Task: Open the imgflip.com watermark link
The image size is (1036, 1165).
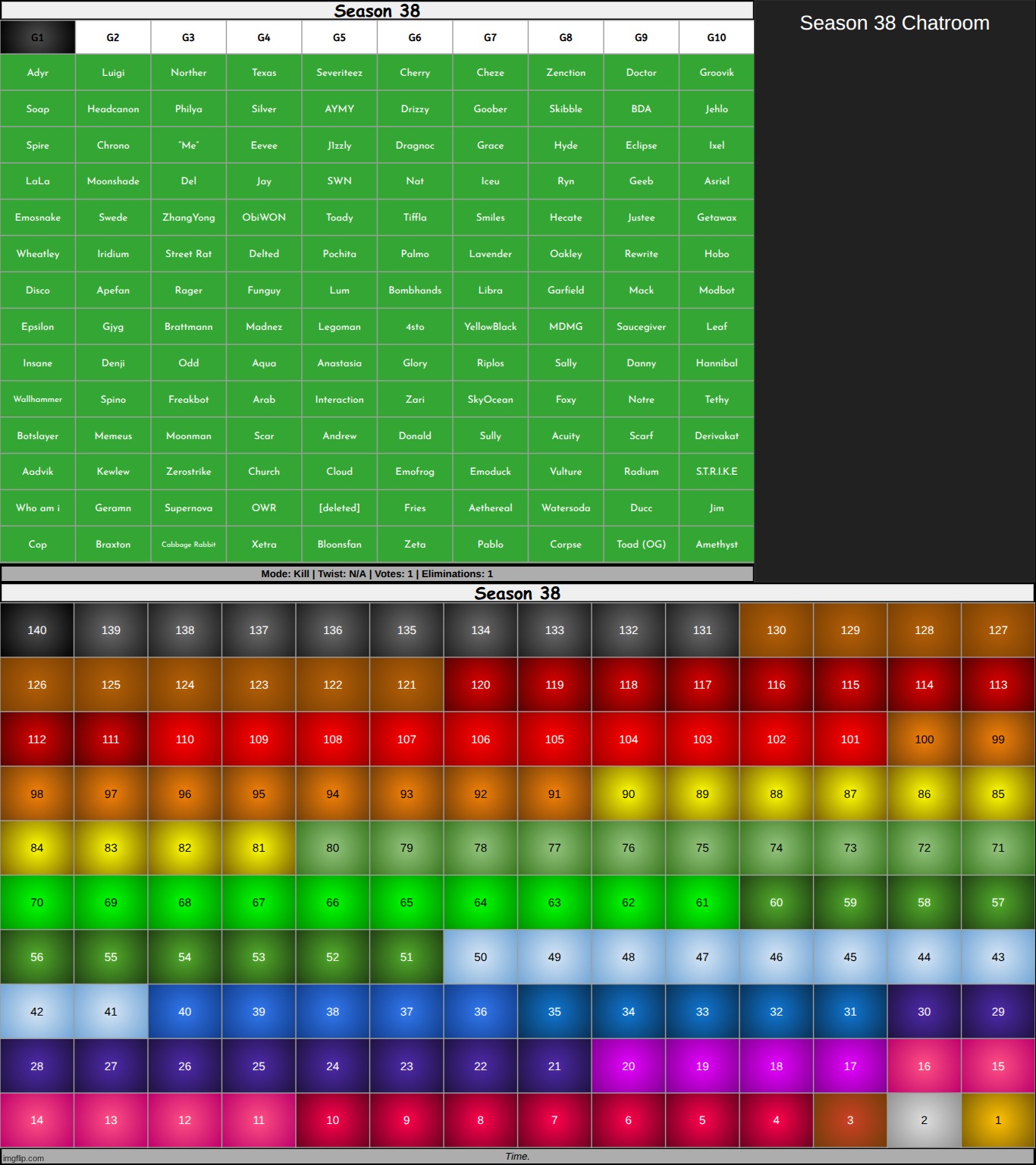Action: coord(24,1158)
